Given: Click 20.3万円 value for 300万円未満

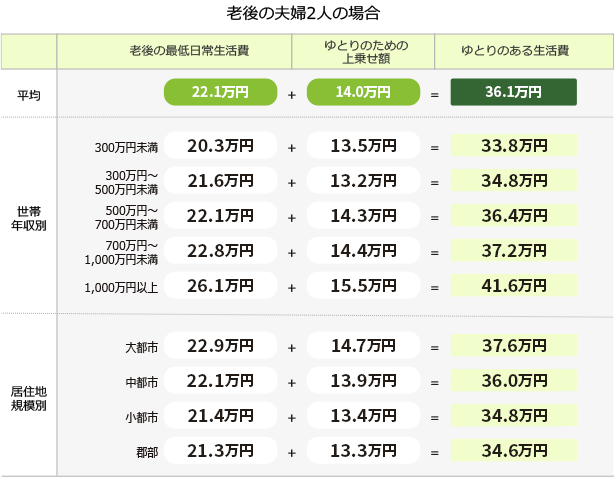Looking at the screenshot, I should (220, 145).
